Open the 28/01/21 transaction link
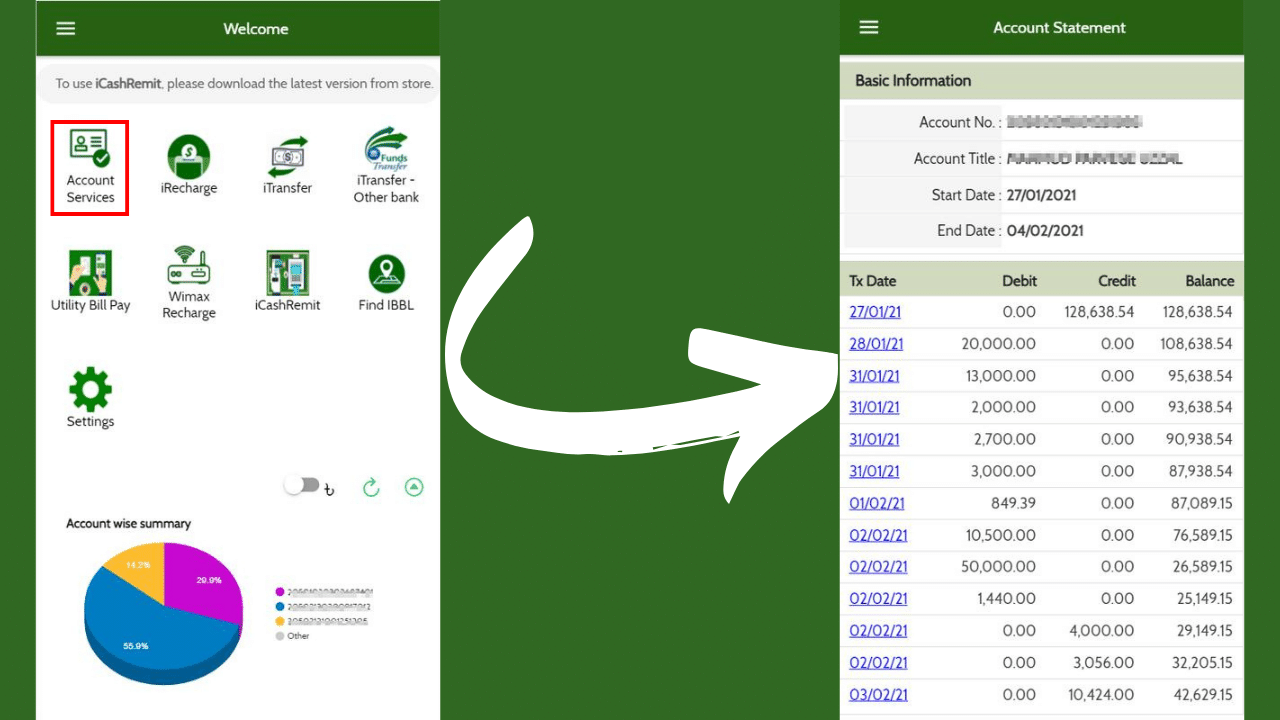 point(876,344)
